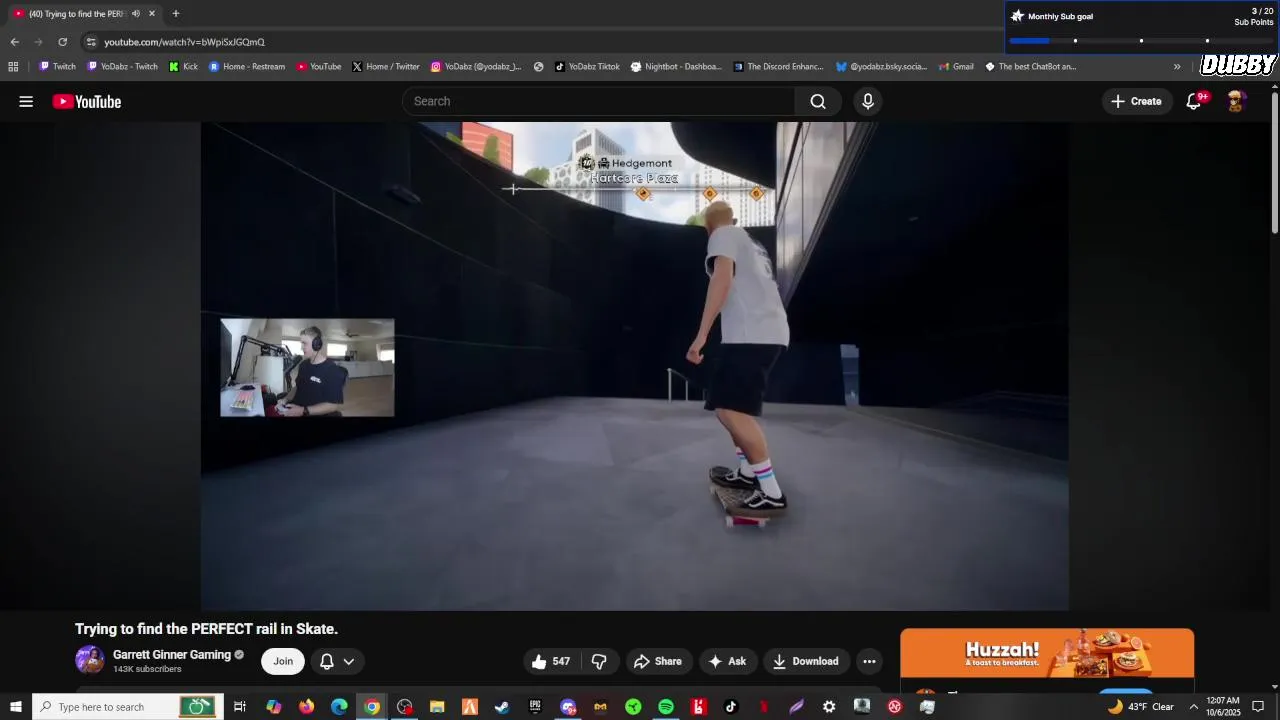Open Task View on the taskbar
Screen dimensions: 1280x720
pos(240,707)
